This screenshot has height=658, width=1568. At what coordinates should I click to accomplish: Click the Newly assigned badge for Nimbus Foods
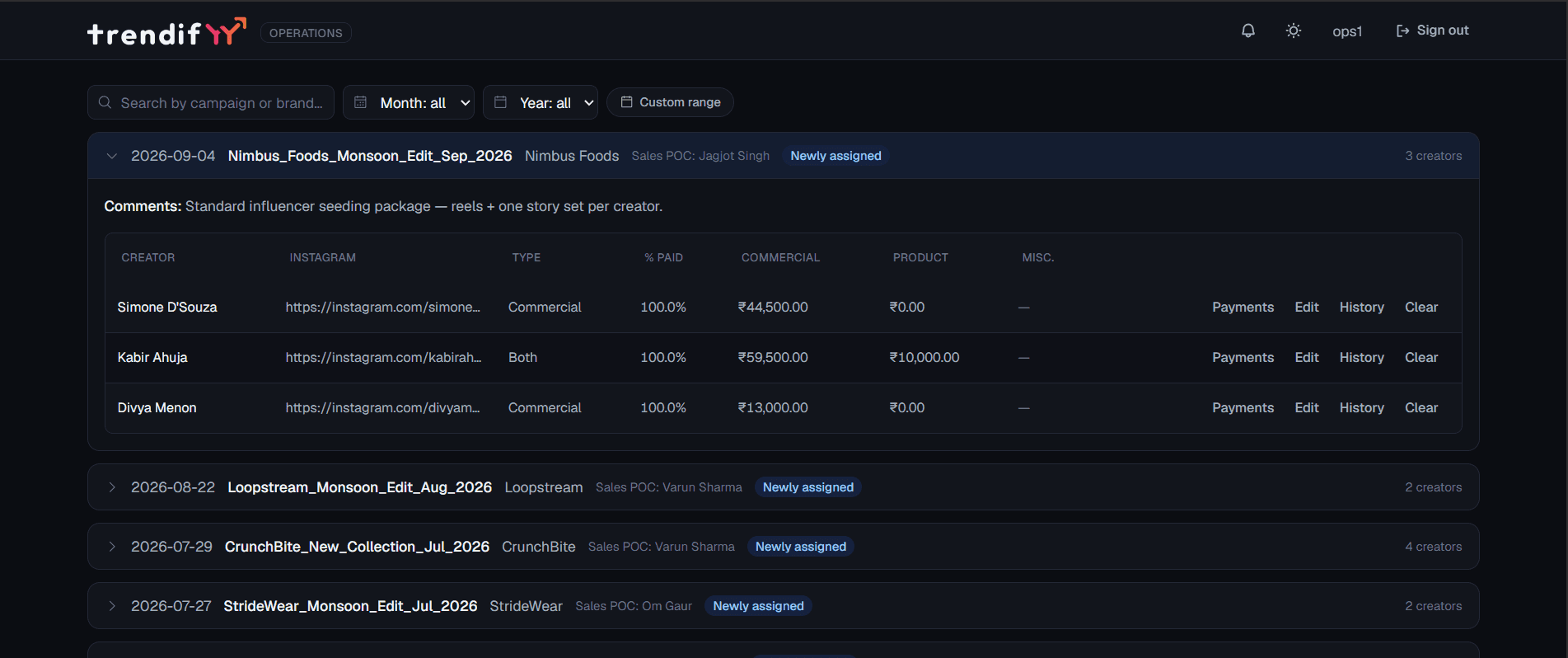[x=835, y=156]
